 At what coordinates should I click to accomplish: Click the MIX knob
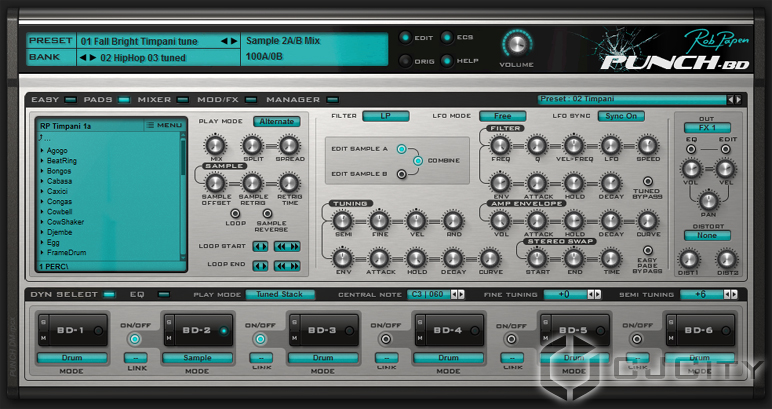pyautogui.click(x=215, y=145)
